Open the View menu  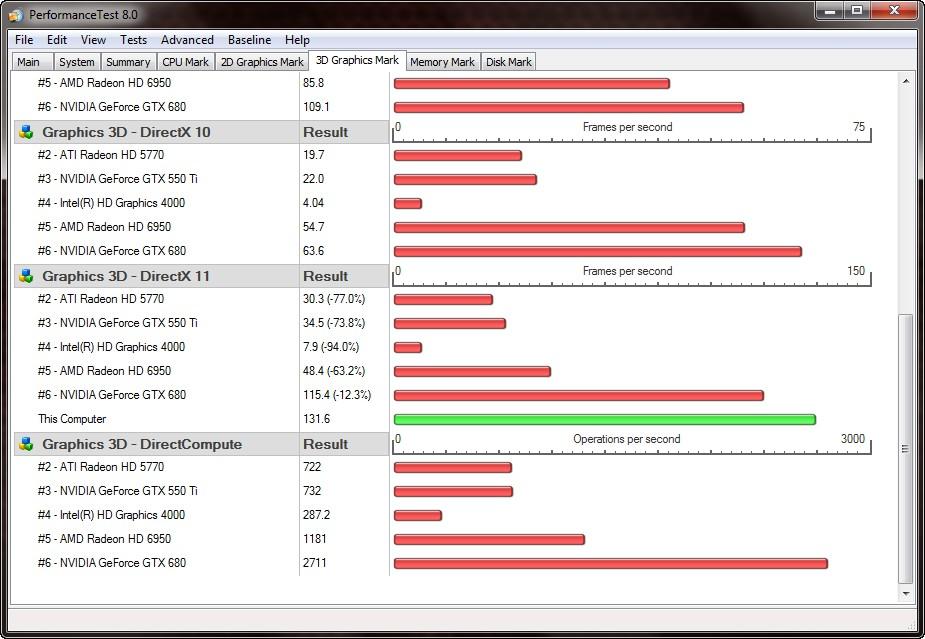93,40
